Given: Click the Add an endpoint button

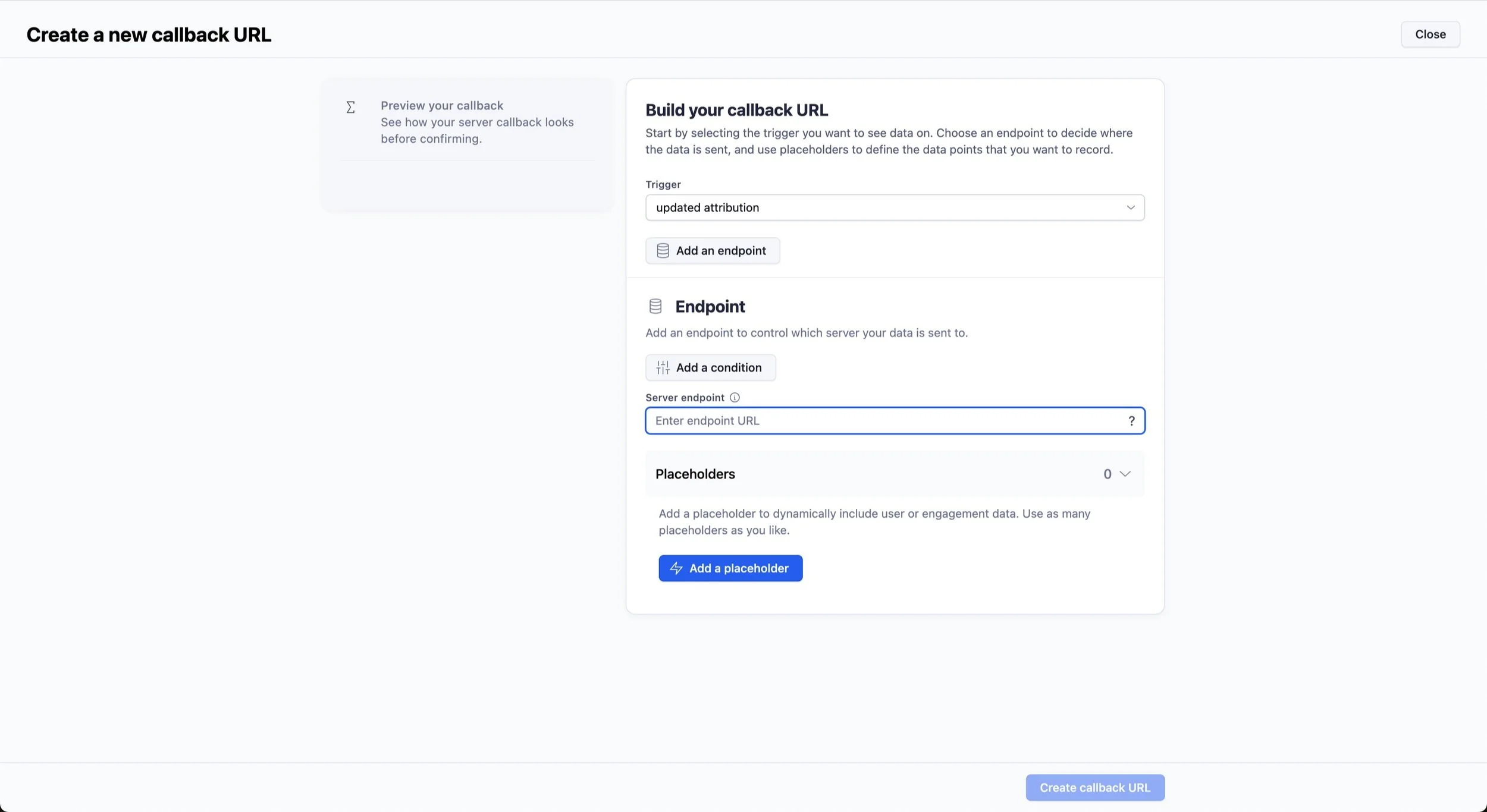Looking at the screenshot, I should click(712, 250).
